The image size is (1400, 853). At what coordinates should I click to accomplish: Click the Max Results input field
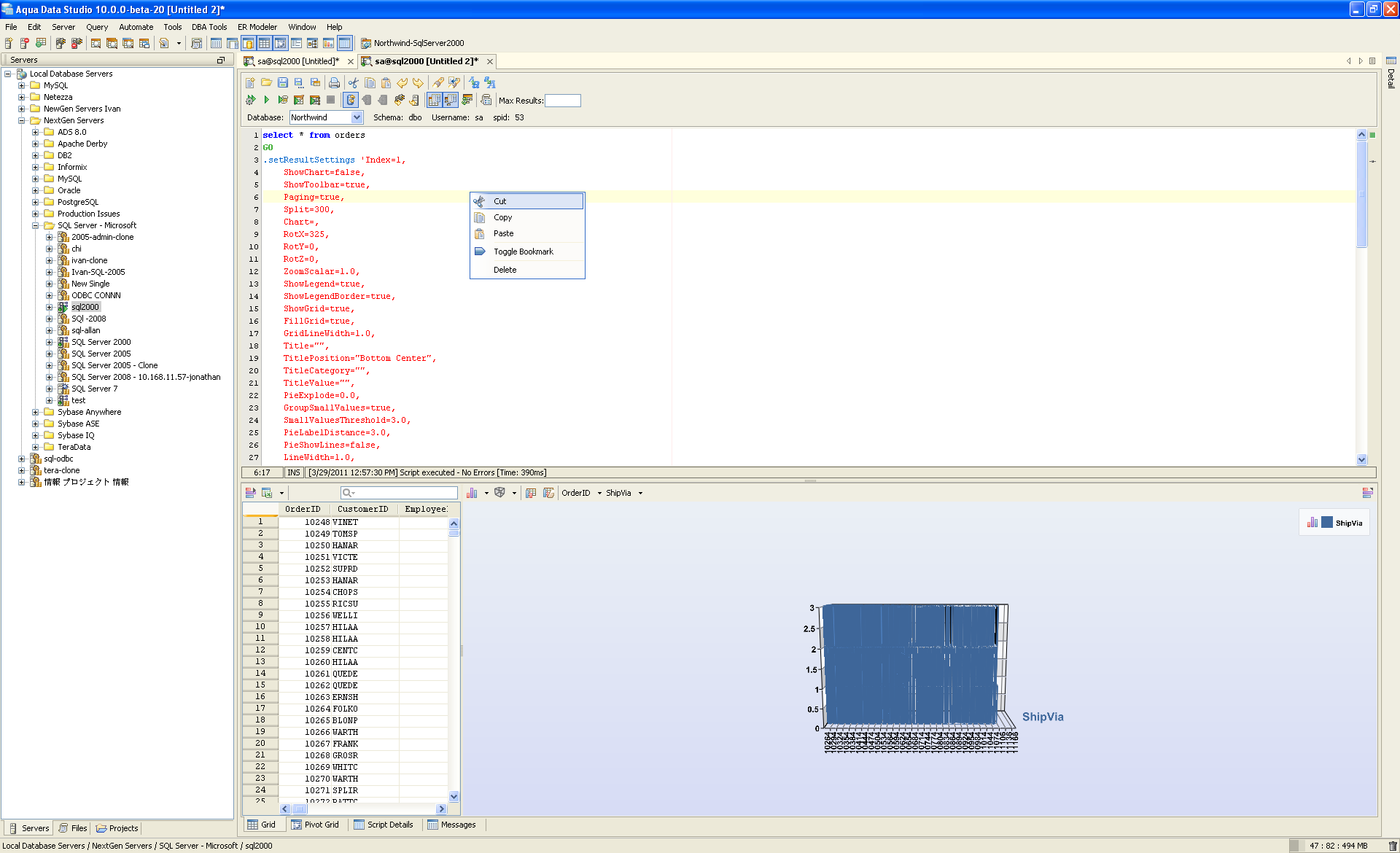click(x=562, y=101)
